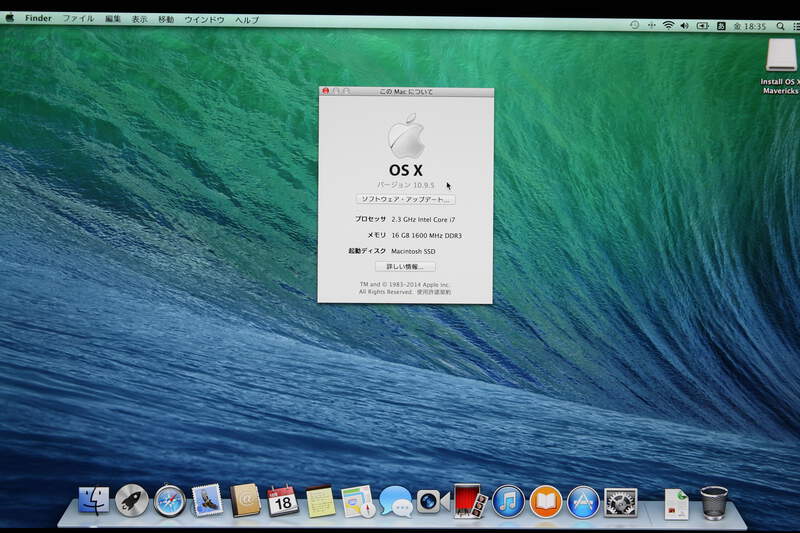
Task: Open Finder from the Dock
Action: (x=94, y=499)
